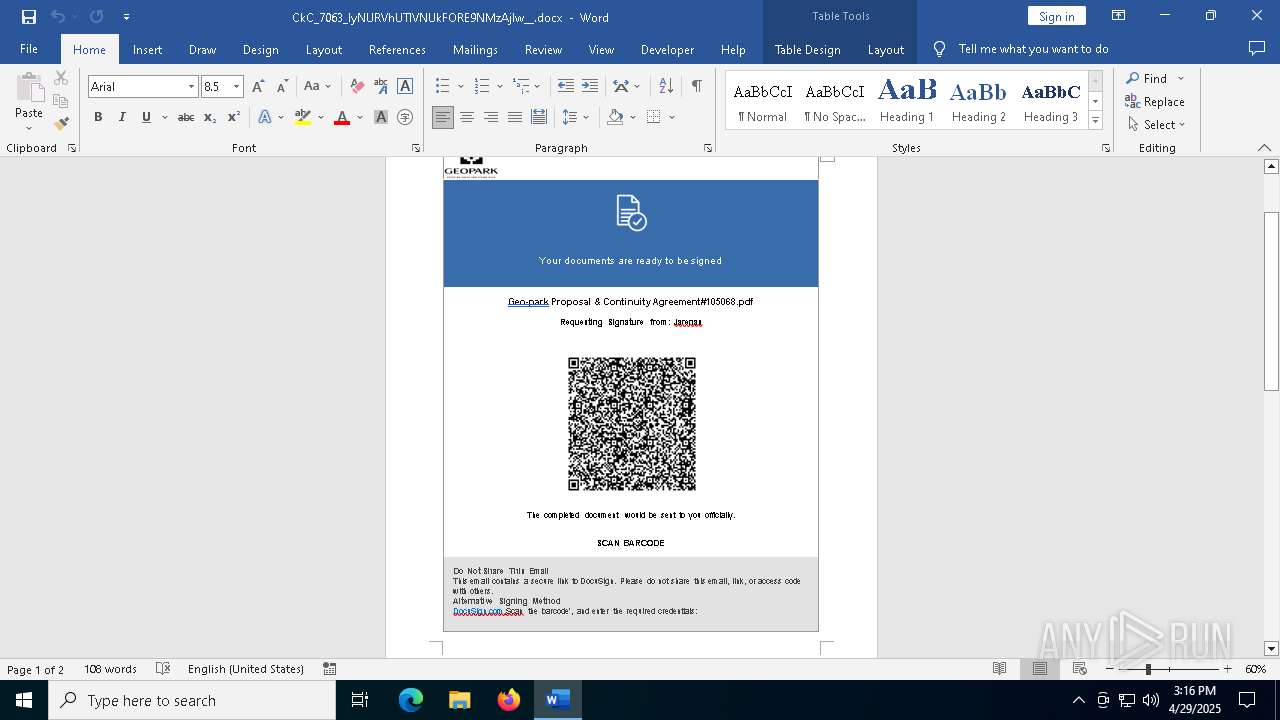Adjust the zoom slider handle

tap(1148, 669)
